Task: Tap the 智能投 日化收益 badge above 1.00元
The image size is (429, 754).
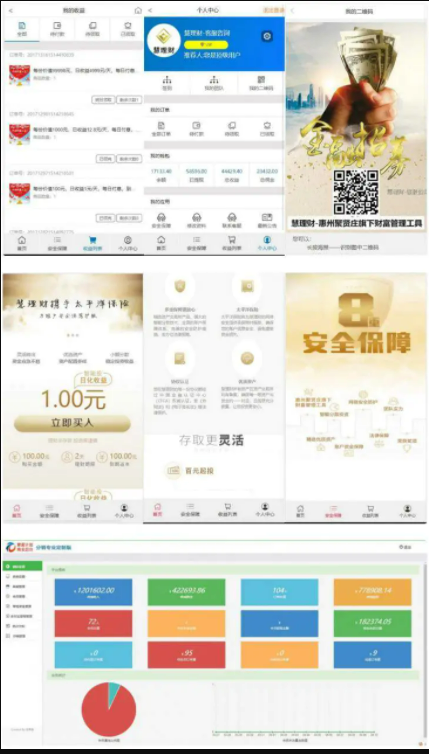Action: [x=91, y=377]
